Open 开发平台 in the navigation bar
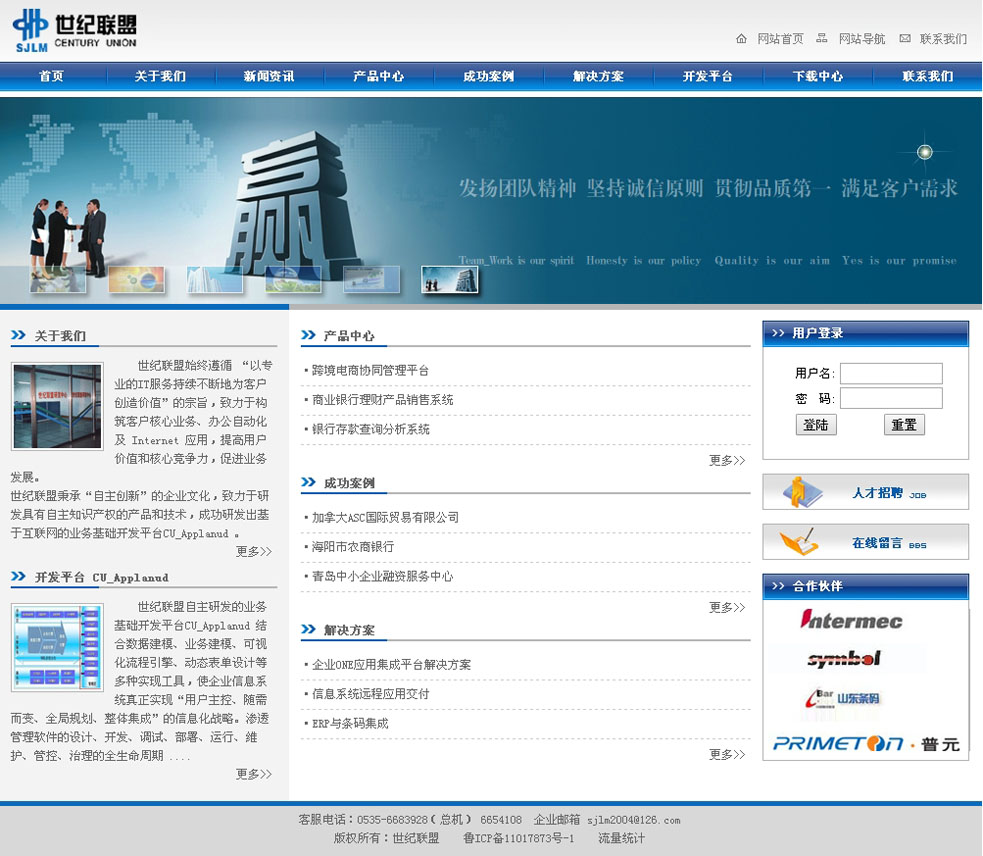Screen dimensions: 983x856 click(x=708, y=76)
